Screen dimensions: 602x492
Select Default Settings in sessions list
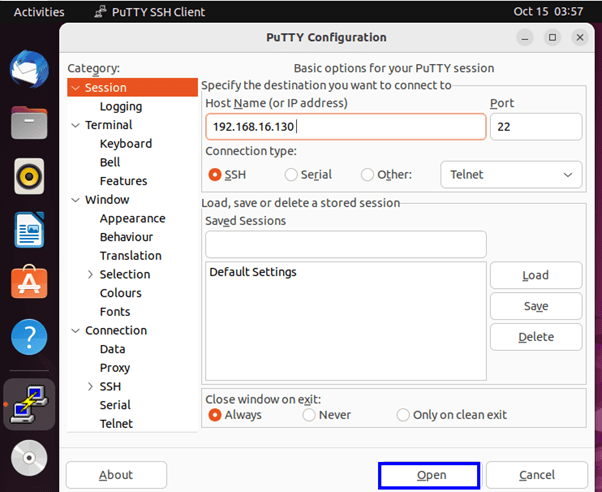[x=253, y=272]
